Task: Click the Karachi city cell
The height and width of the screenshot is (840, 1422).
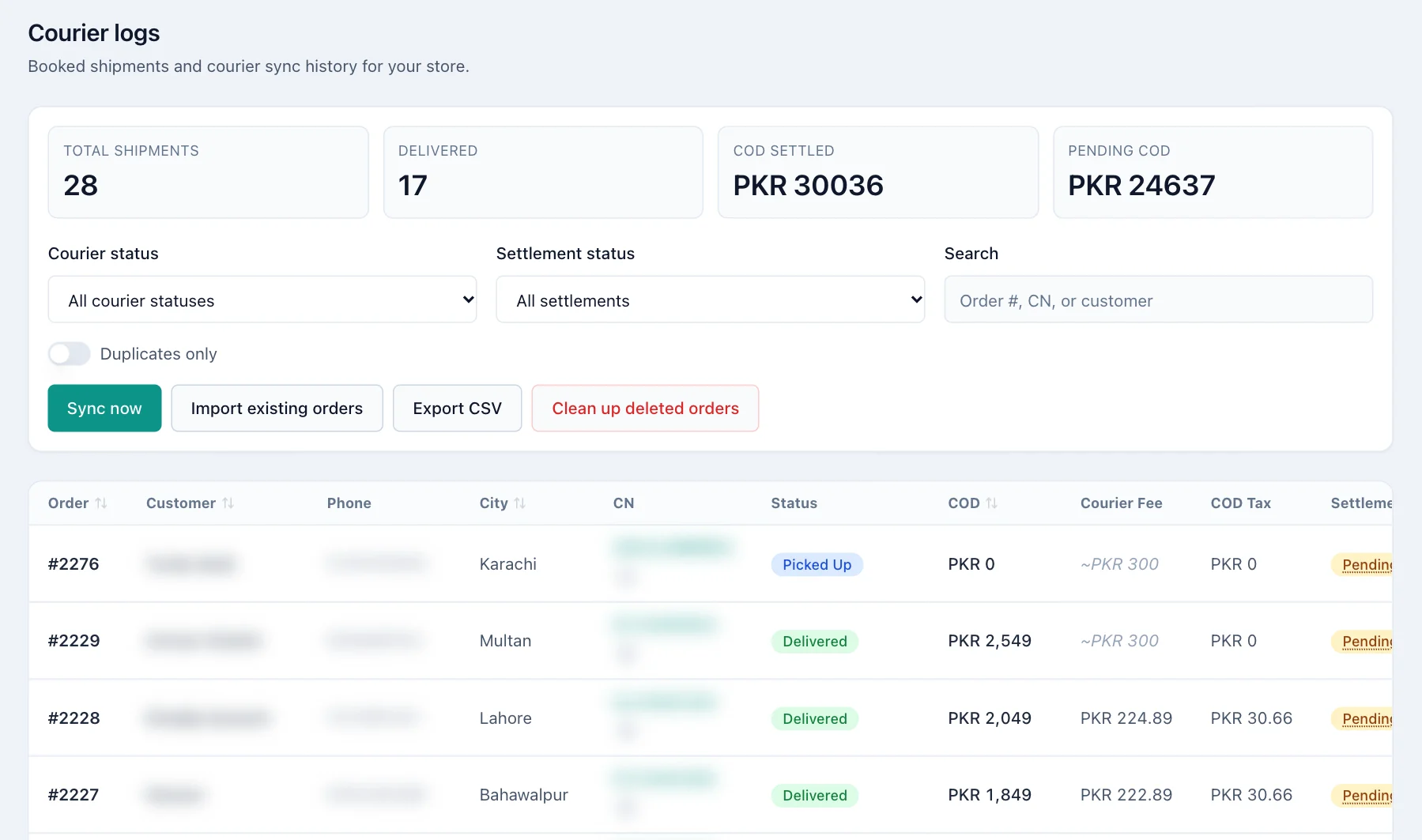Action: point(507,564)
